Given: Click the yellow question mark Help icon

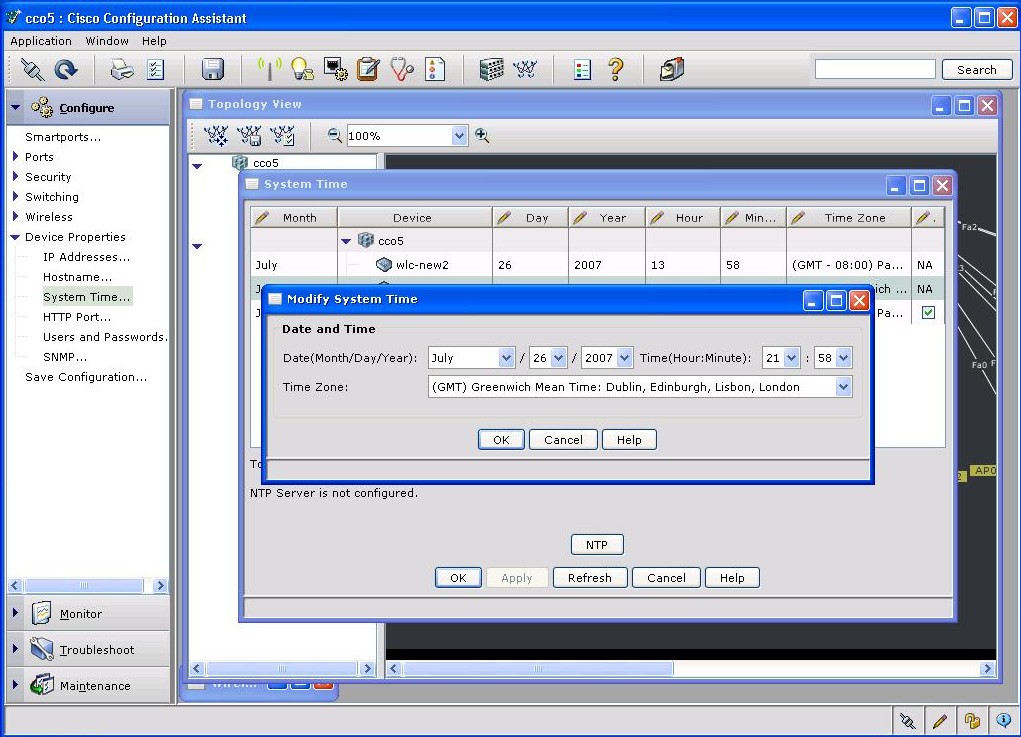Looking at the screenshot, I should coord(615,69).
